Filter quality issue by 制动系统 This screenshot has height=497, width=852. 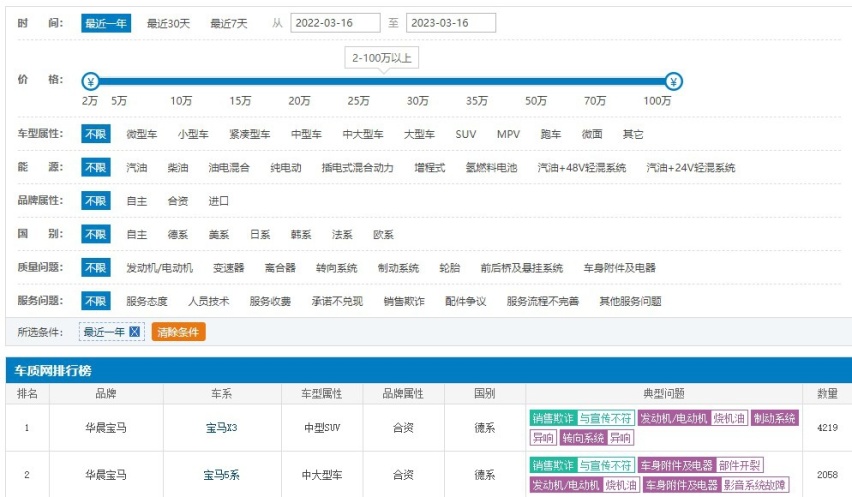tap(398, 268)
